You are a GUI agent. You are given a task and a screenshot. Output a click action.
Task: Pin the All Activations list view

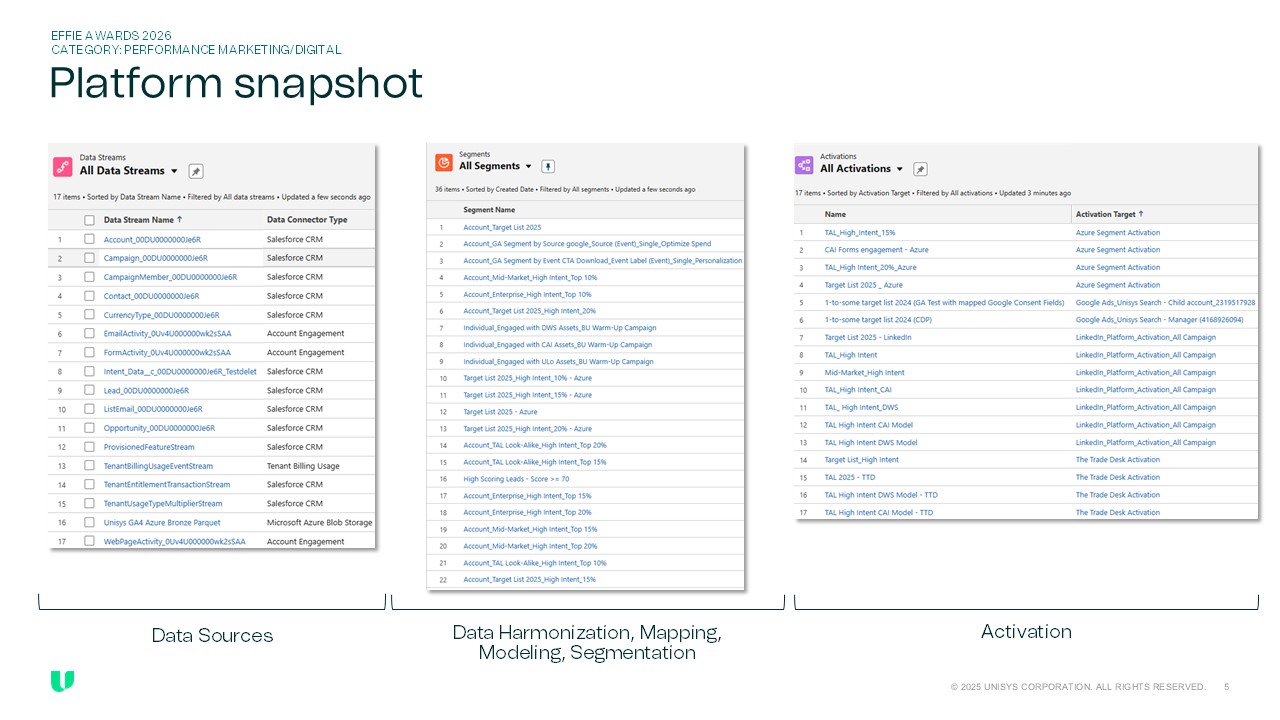tap(920, 169)
